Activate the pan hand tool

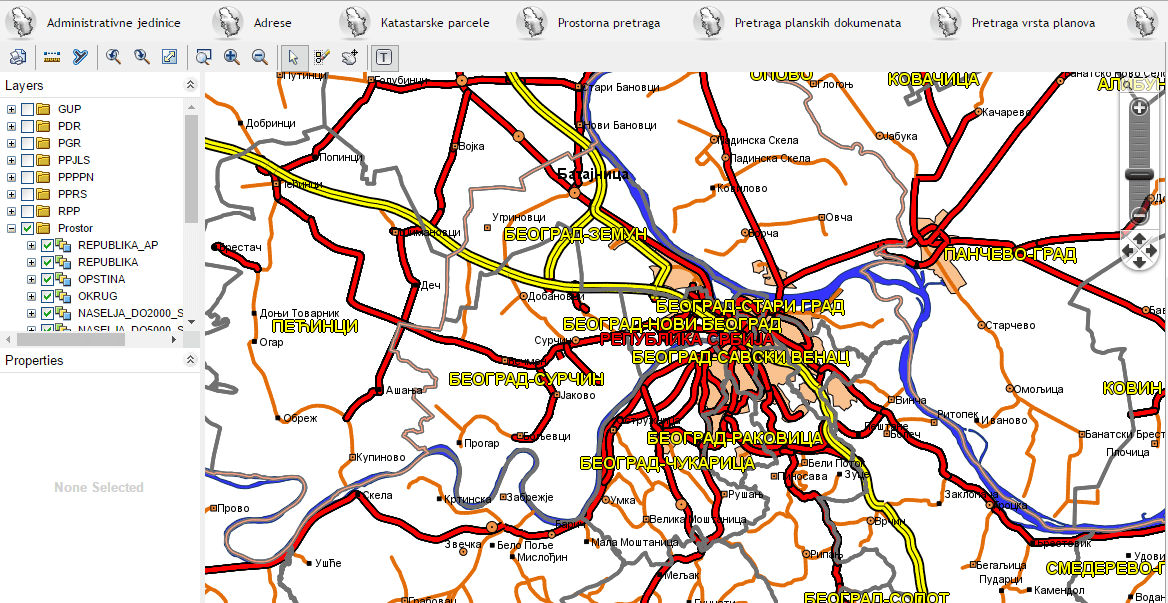(350, 58)
